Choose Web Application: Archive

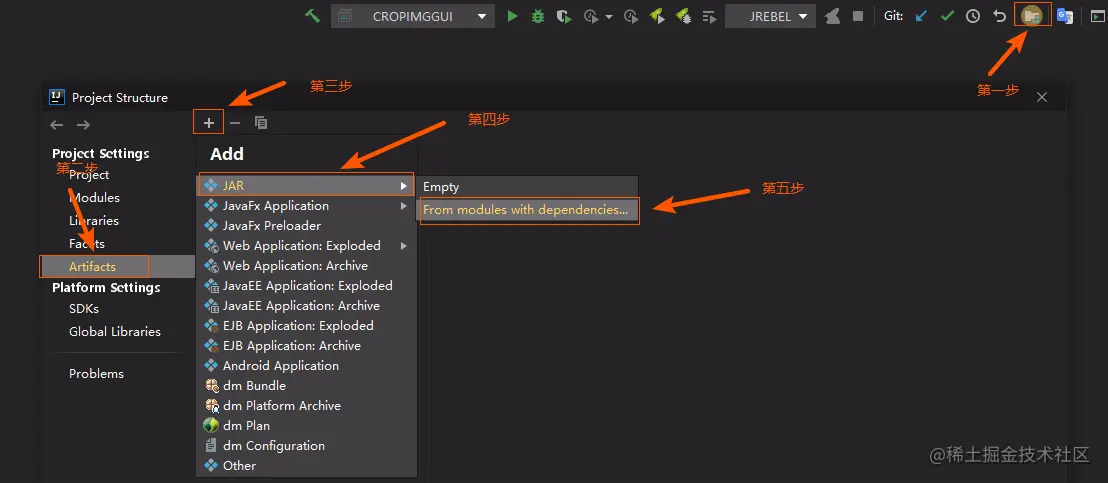[306, 266]
